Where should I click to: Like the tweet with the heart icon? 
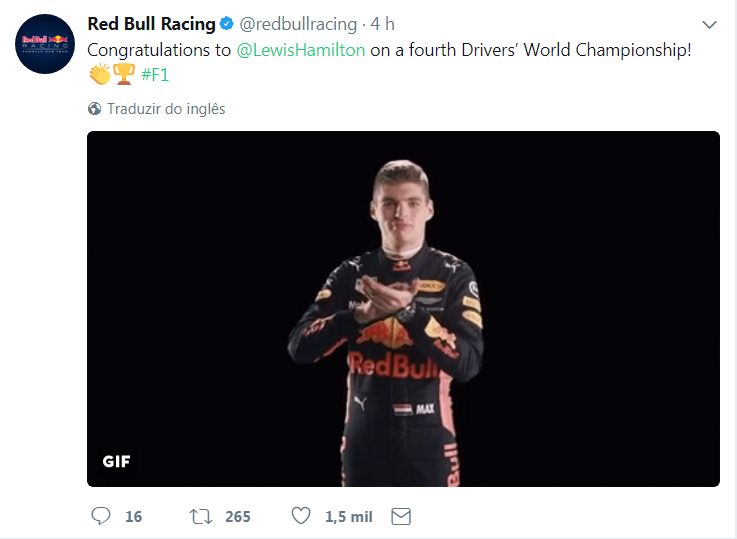coord(300,516)
